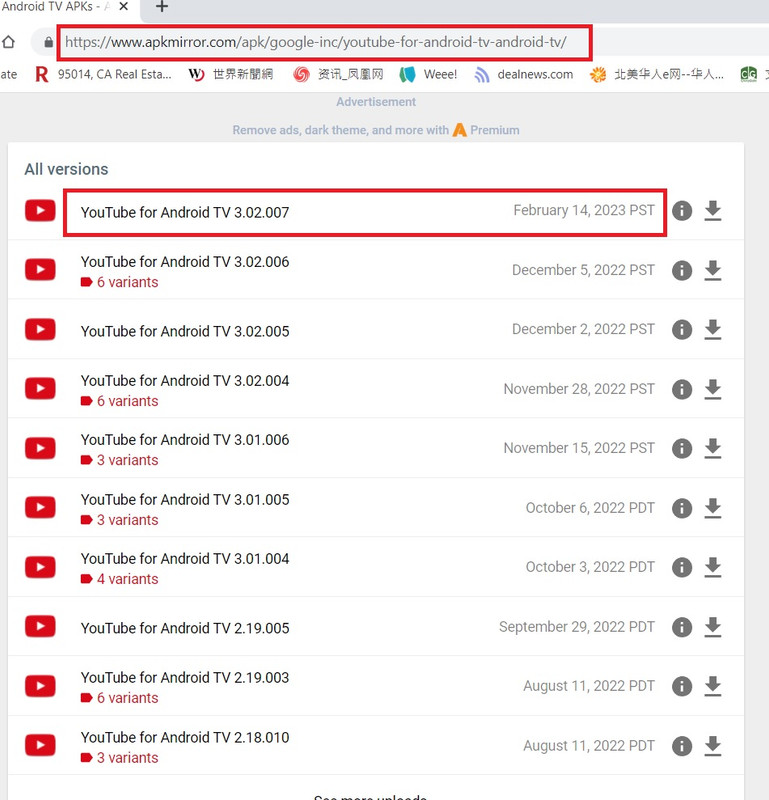The width and height of the screenshot is (769, 800).
Task: Open 95014, CA Real Estate bookmark
Action: (x=103, y=74)
